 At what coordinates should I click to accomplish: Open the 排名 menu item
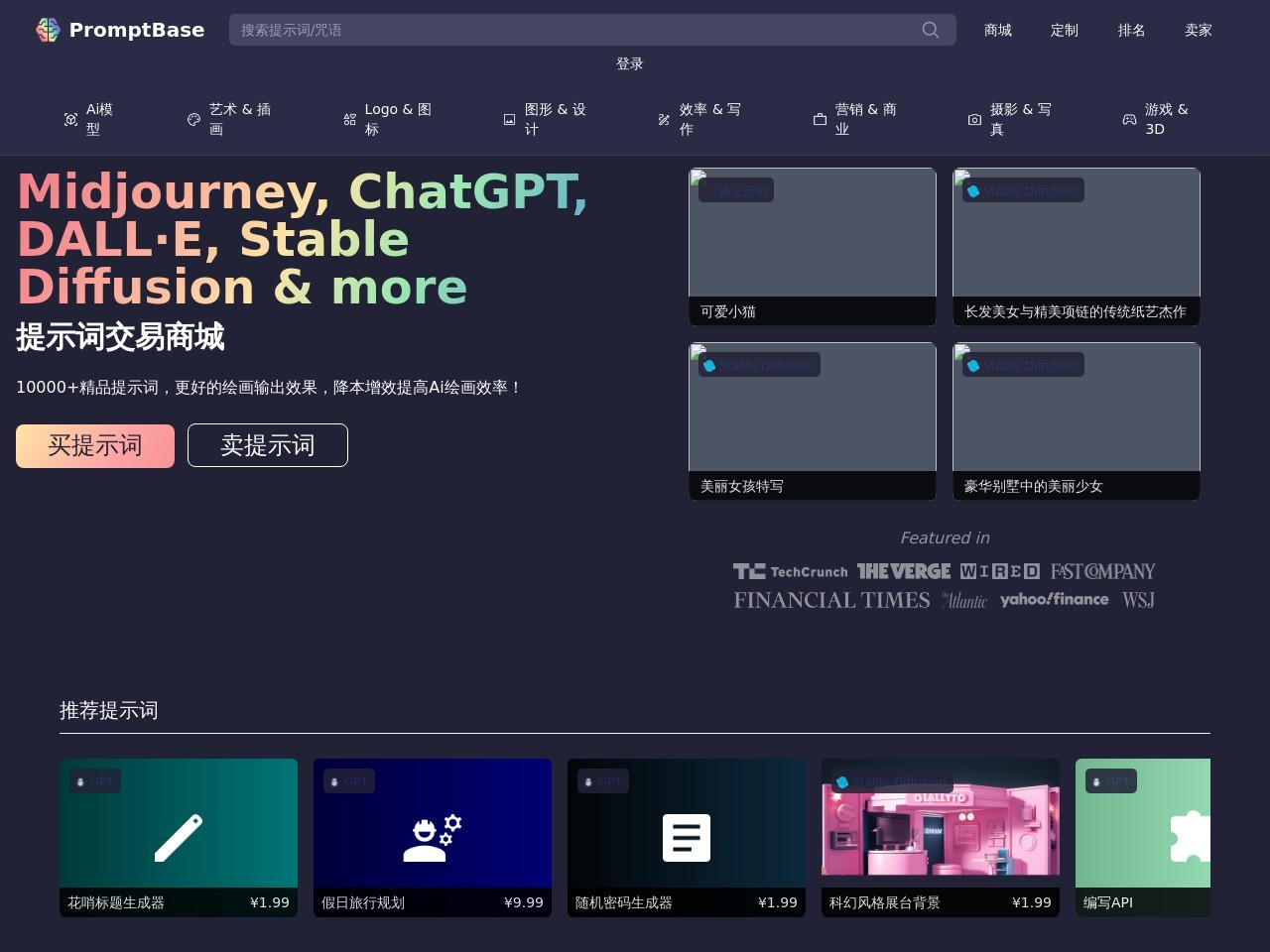[1131, 30]
